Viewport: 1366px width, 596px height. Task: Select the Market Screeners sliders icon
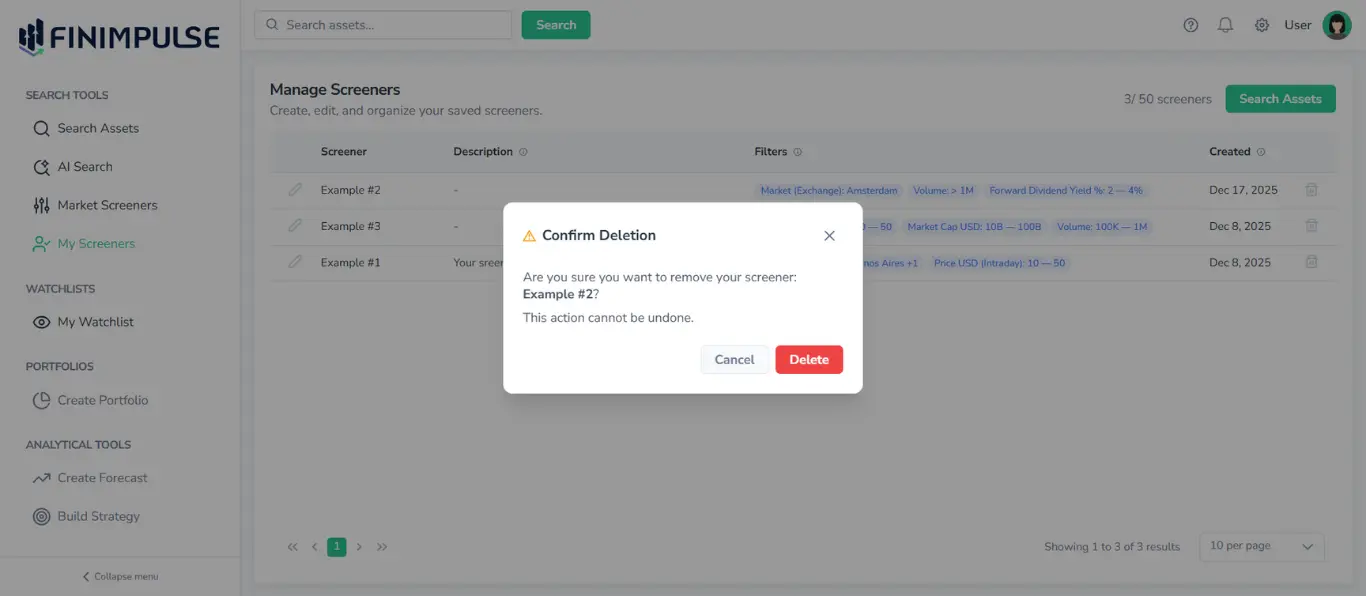click(41, 205)
